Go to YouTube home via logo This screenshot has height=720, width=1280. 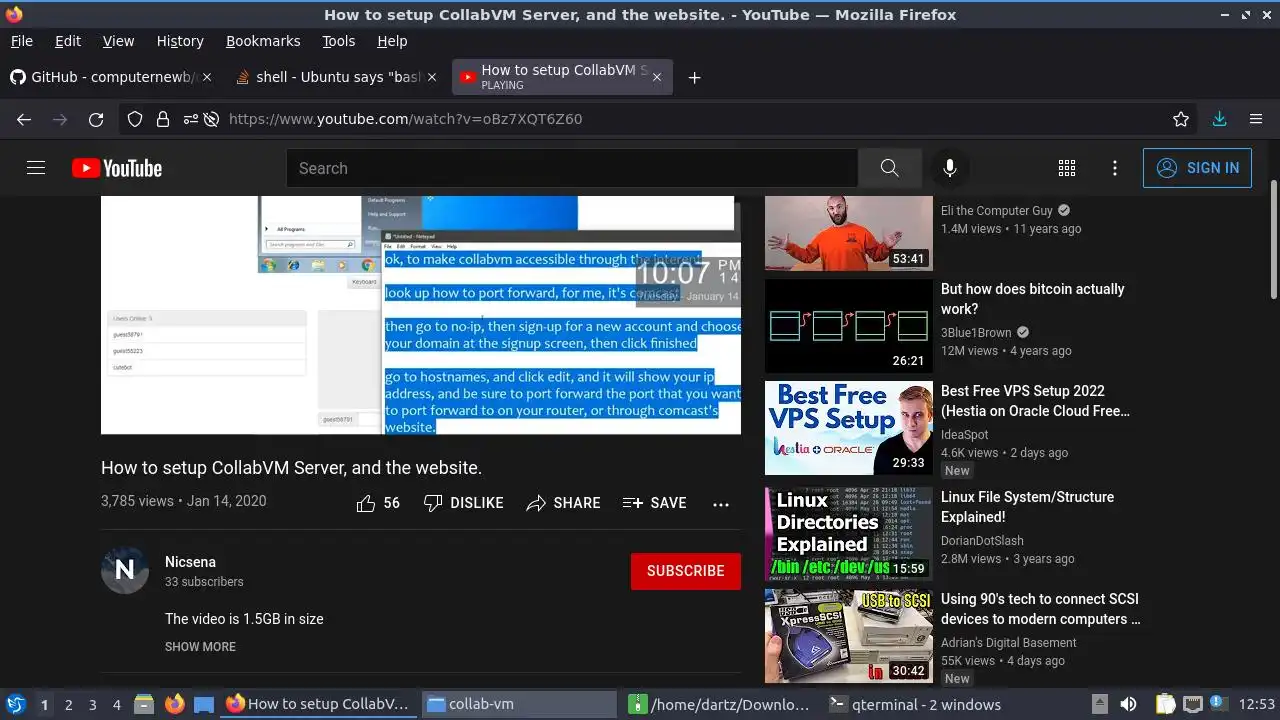point(117,168)
